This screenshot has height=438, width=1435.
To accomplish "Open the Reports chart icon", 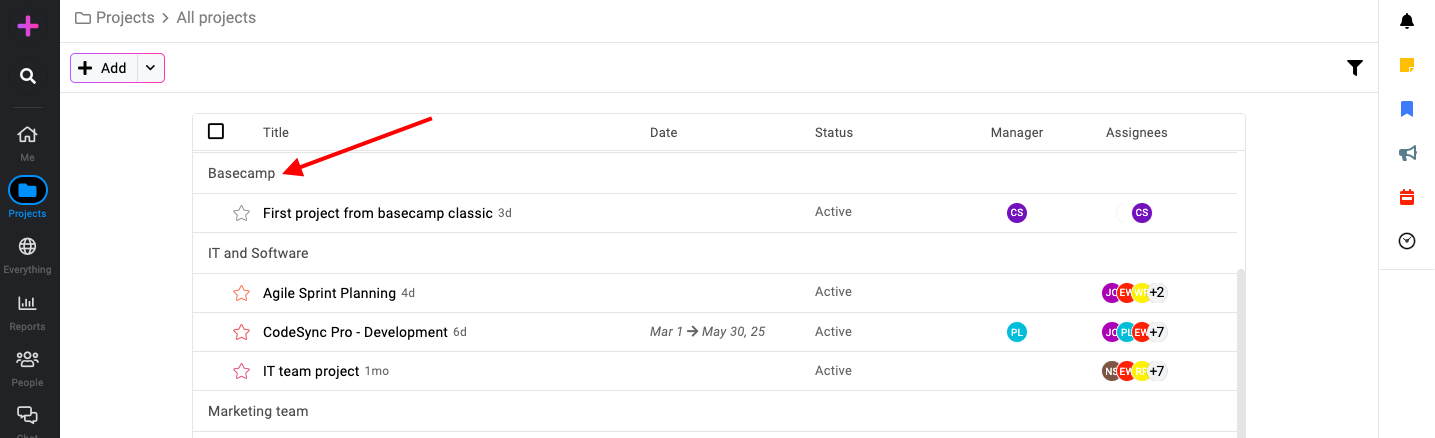I will (x=28, y=303).
